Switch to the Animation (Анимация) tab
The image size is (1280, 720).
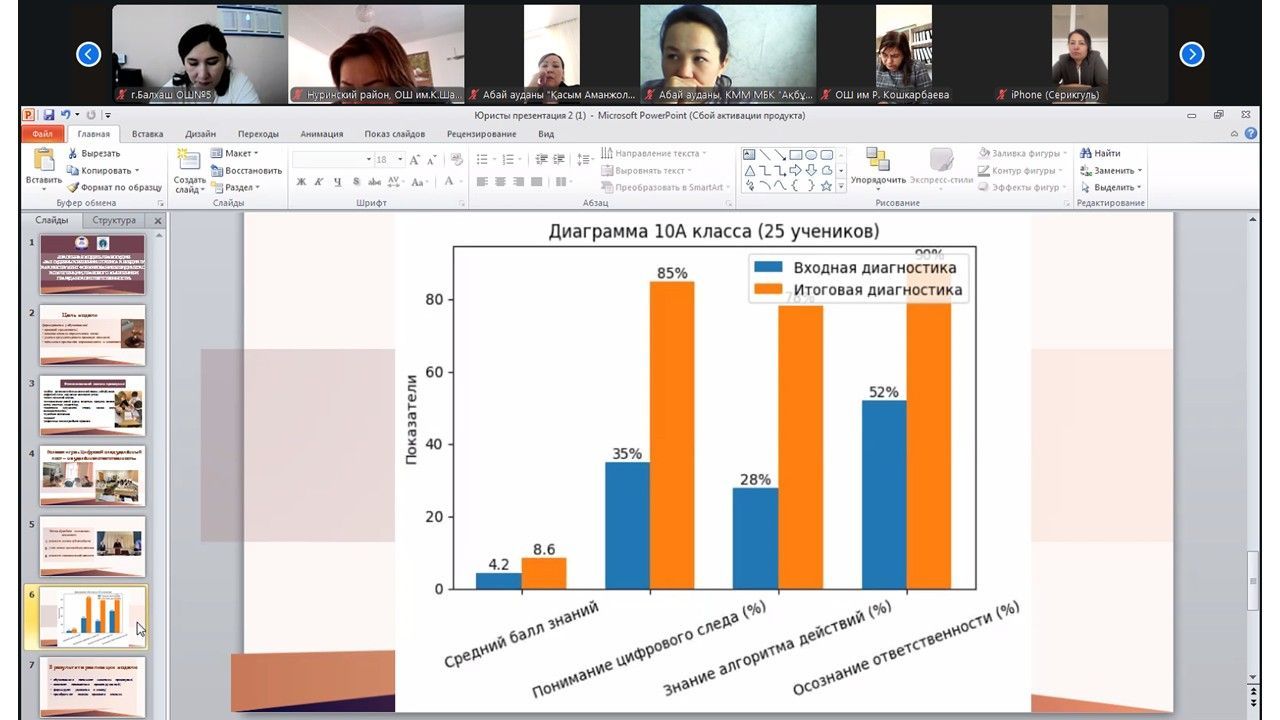click(321, 133)
